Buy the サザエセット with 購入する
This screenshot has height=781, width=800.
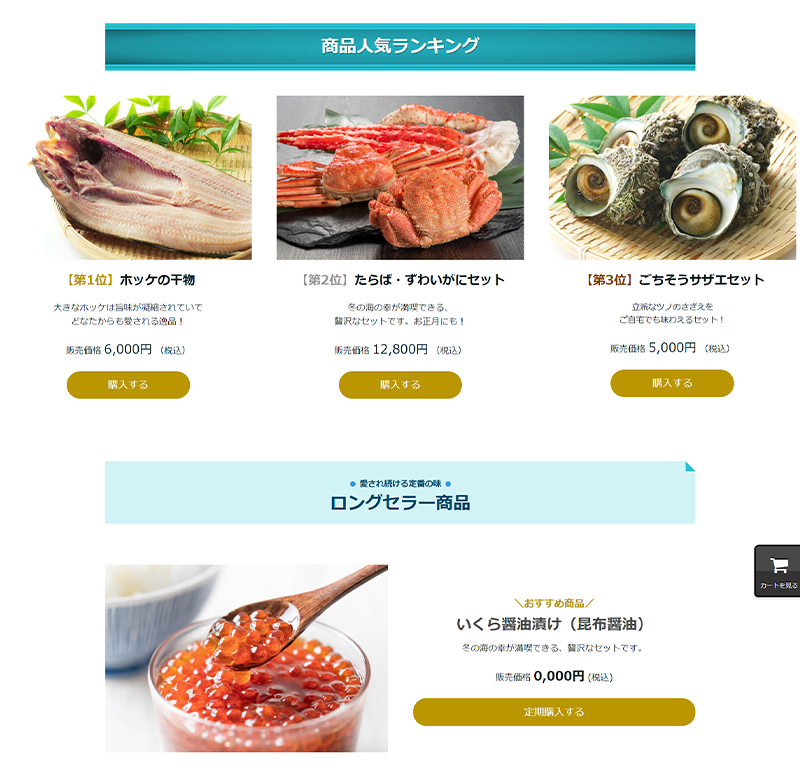point(672,383)
